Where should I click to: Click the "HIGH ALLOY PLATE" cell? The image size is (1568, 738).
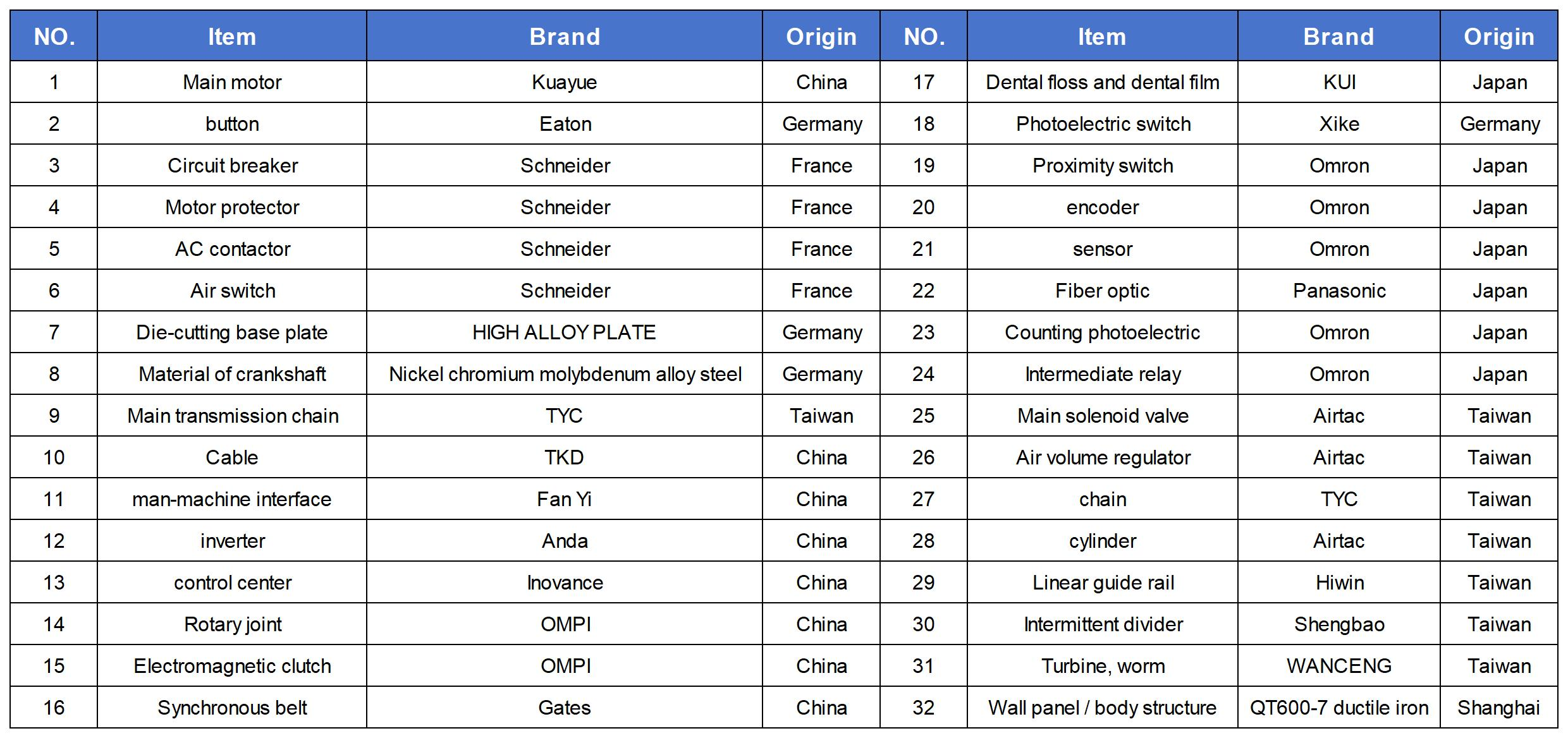click(564, 332)
